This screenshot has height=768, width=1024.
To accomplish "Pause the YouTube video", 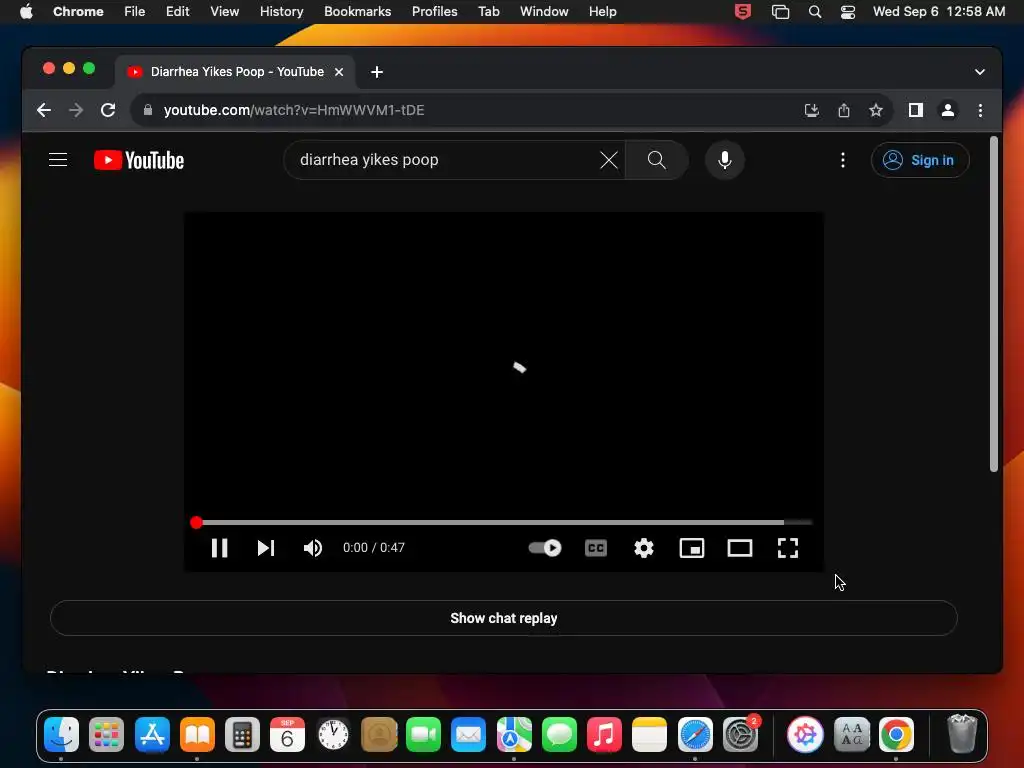I will click(x=219, y=548).
